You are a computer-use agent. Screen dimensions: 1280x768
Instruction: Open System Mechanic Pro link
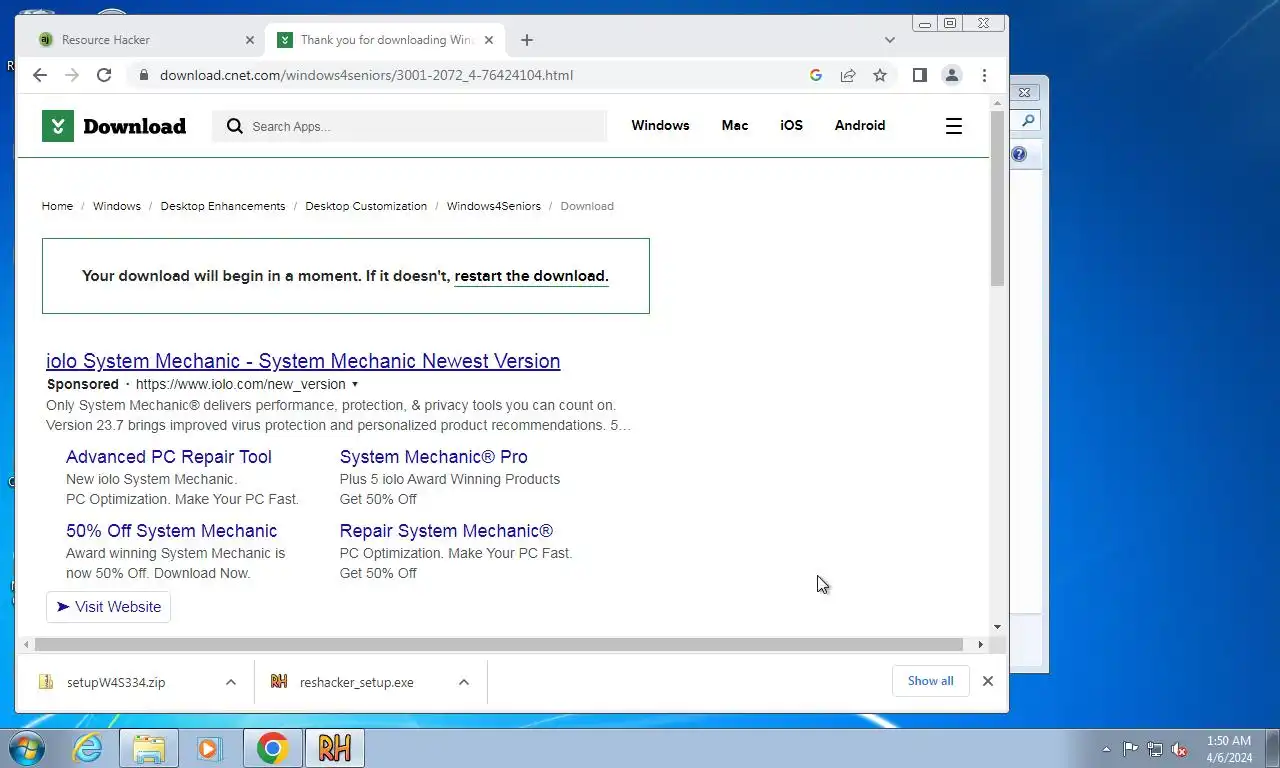tap(434, 457)
